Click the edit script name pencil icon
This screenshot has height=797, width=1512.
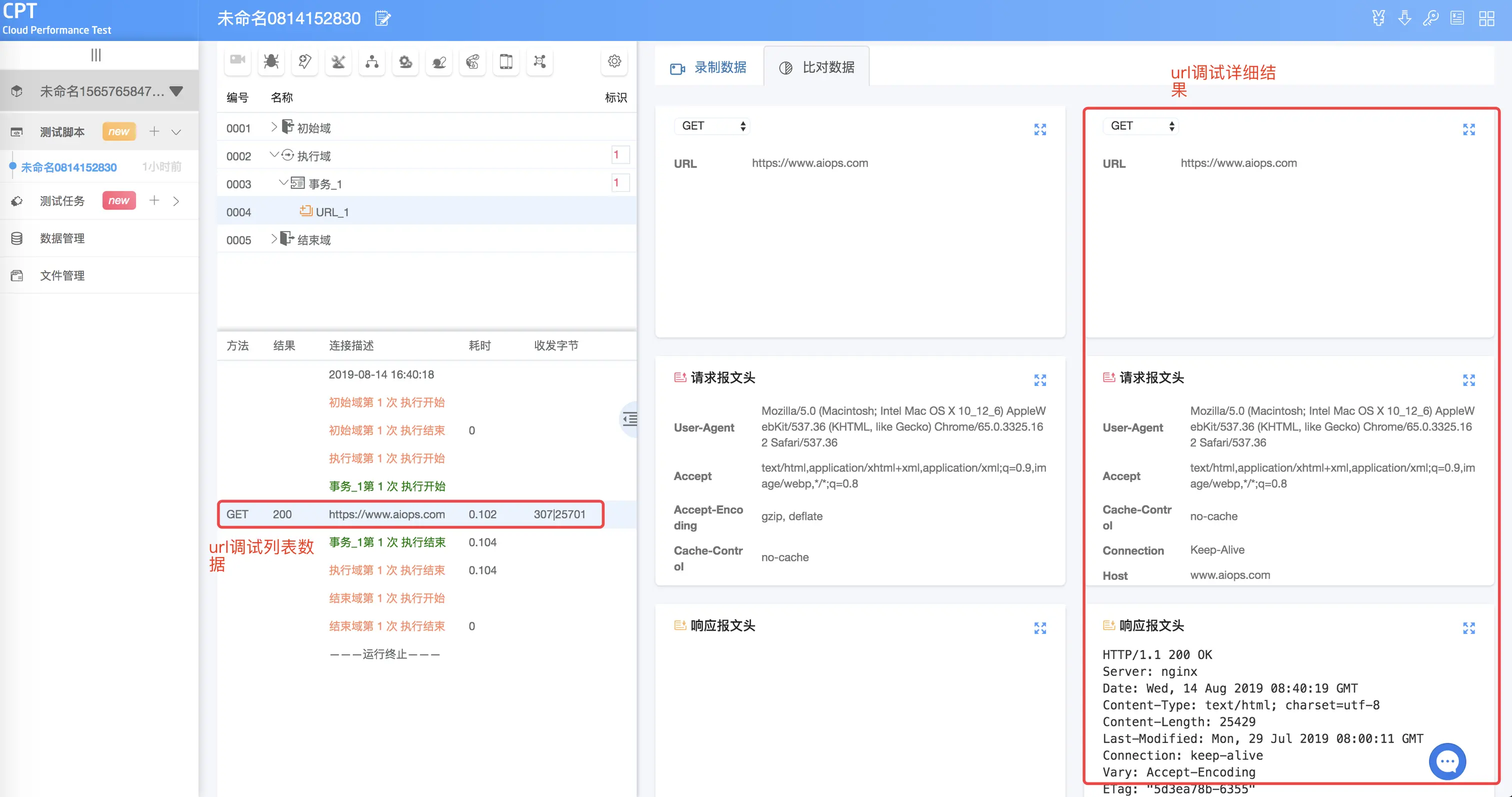pos(382,19)
